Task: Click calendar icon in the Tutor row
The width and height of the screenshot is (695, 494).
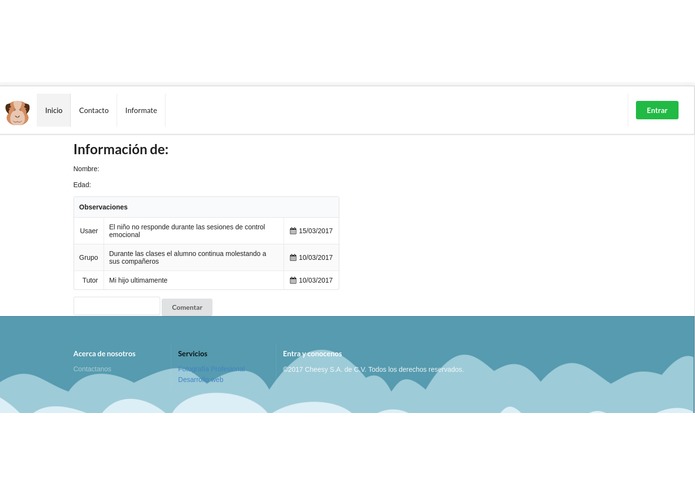Action: (293, 280)
